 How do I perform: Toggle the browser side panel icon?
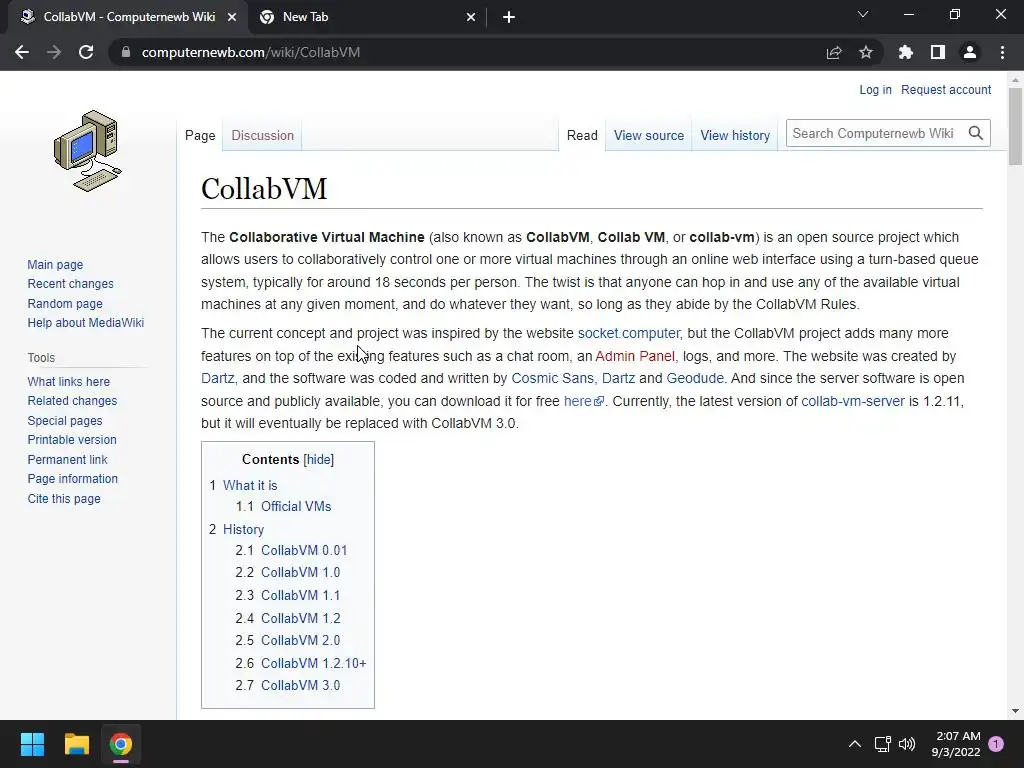pos(938,52)
